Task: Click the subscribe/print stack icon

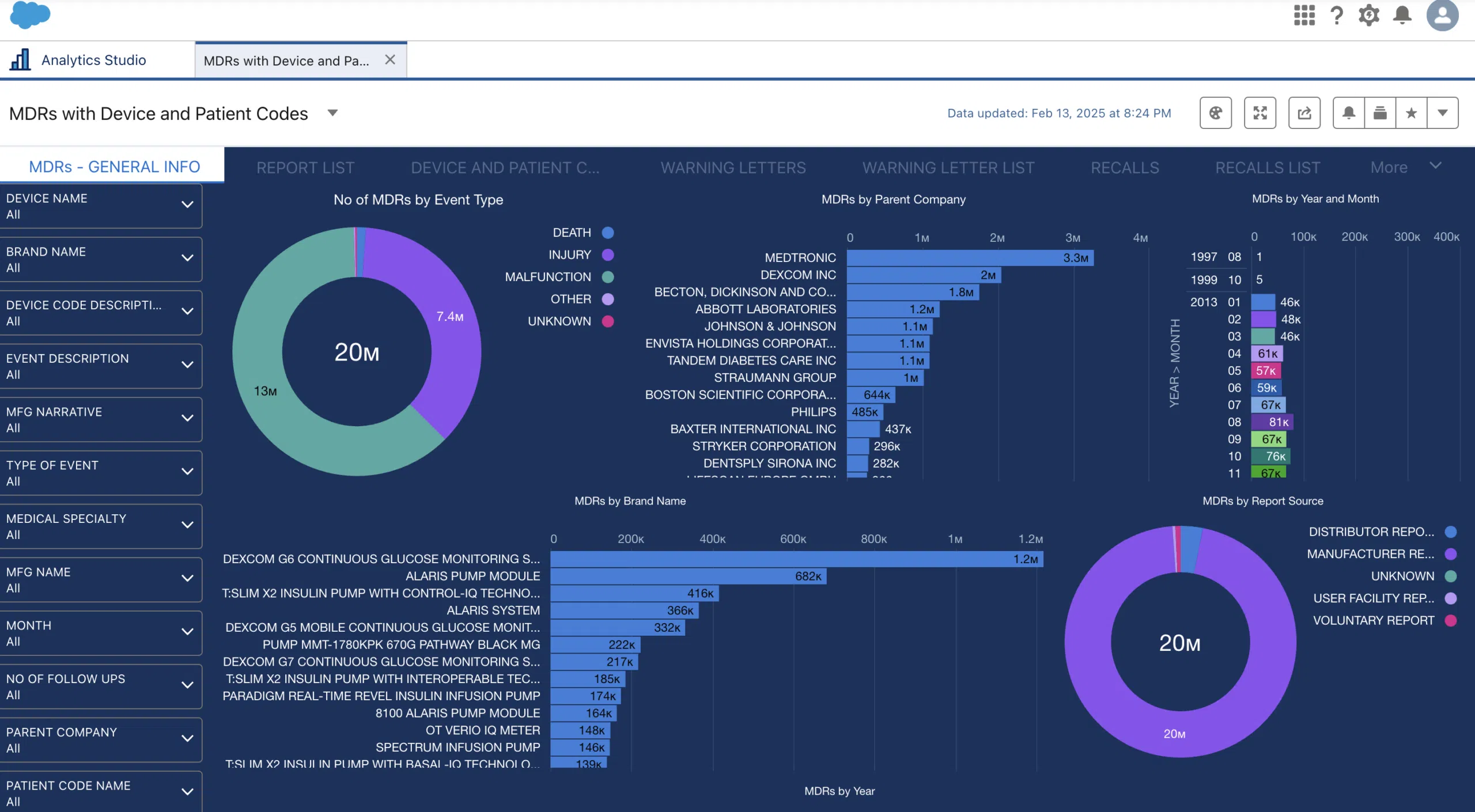Action: (1380, 113)
